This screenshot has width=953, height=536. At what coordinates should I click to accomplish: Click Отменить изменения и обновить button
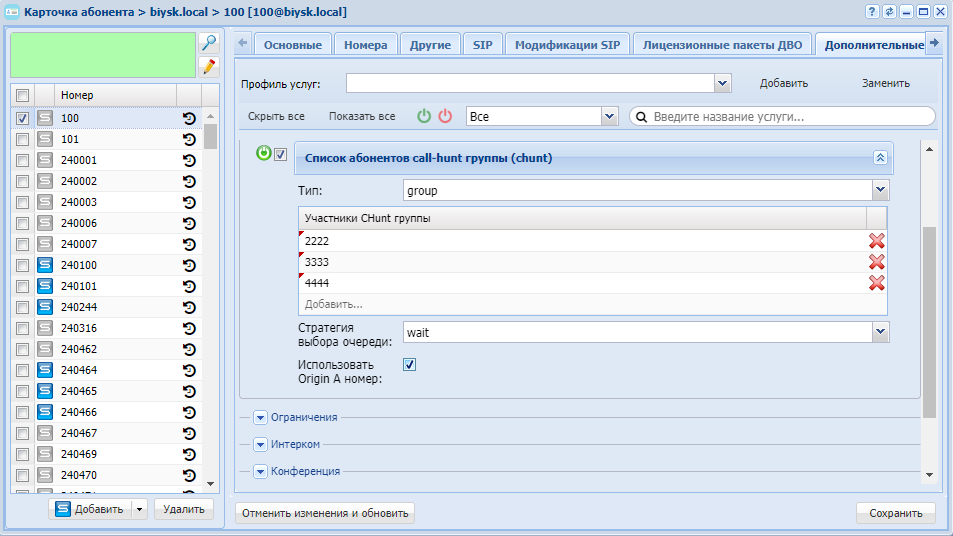[x=325, y=513]
